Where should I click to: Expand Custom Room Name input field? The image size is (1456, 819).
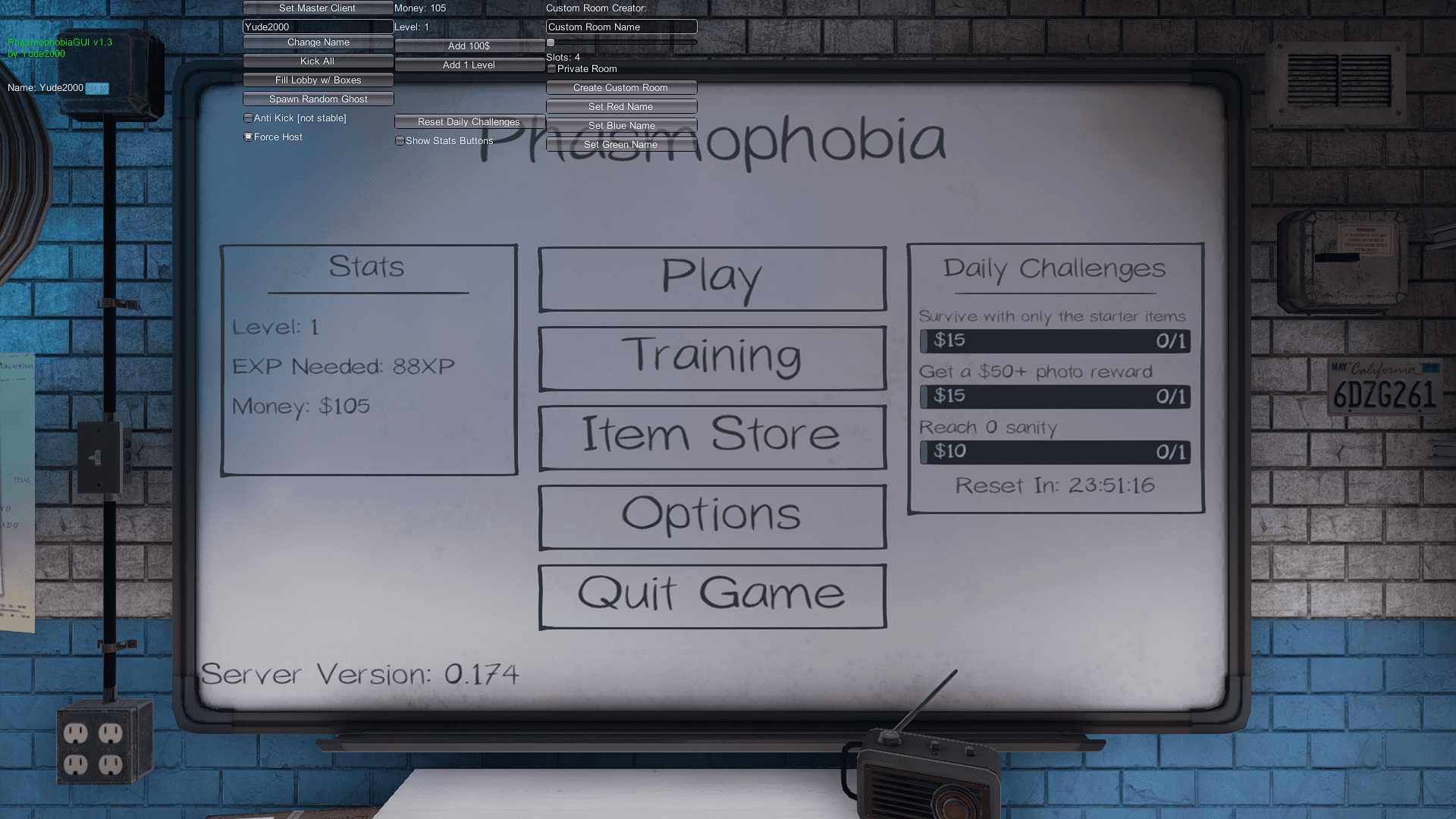[x=620, y=26]
